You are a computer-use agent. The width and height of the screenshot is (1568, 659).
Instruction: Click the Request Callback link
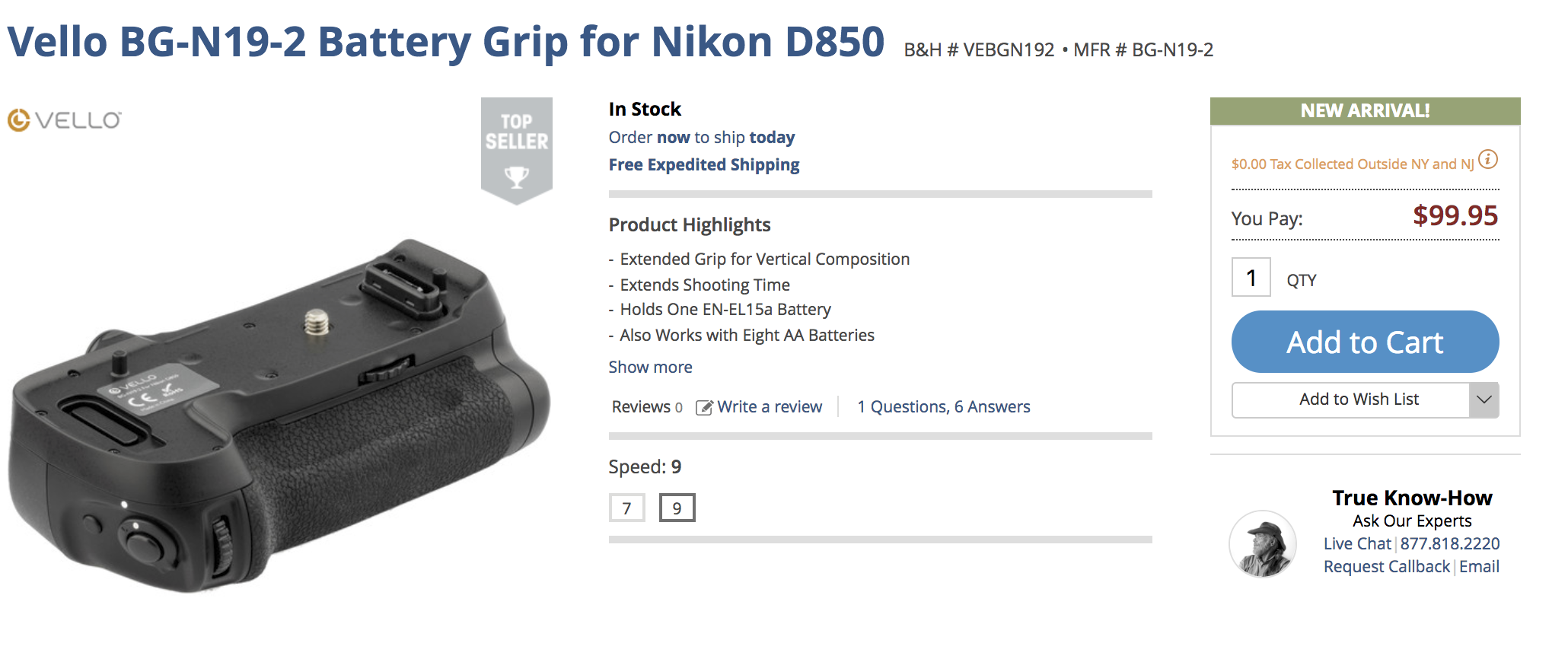1386,566
